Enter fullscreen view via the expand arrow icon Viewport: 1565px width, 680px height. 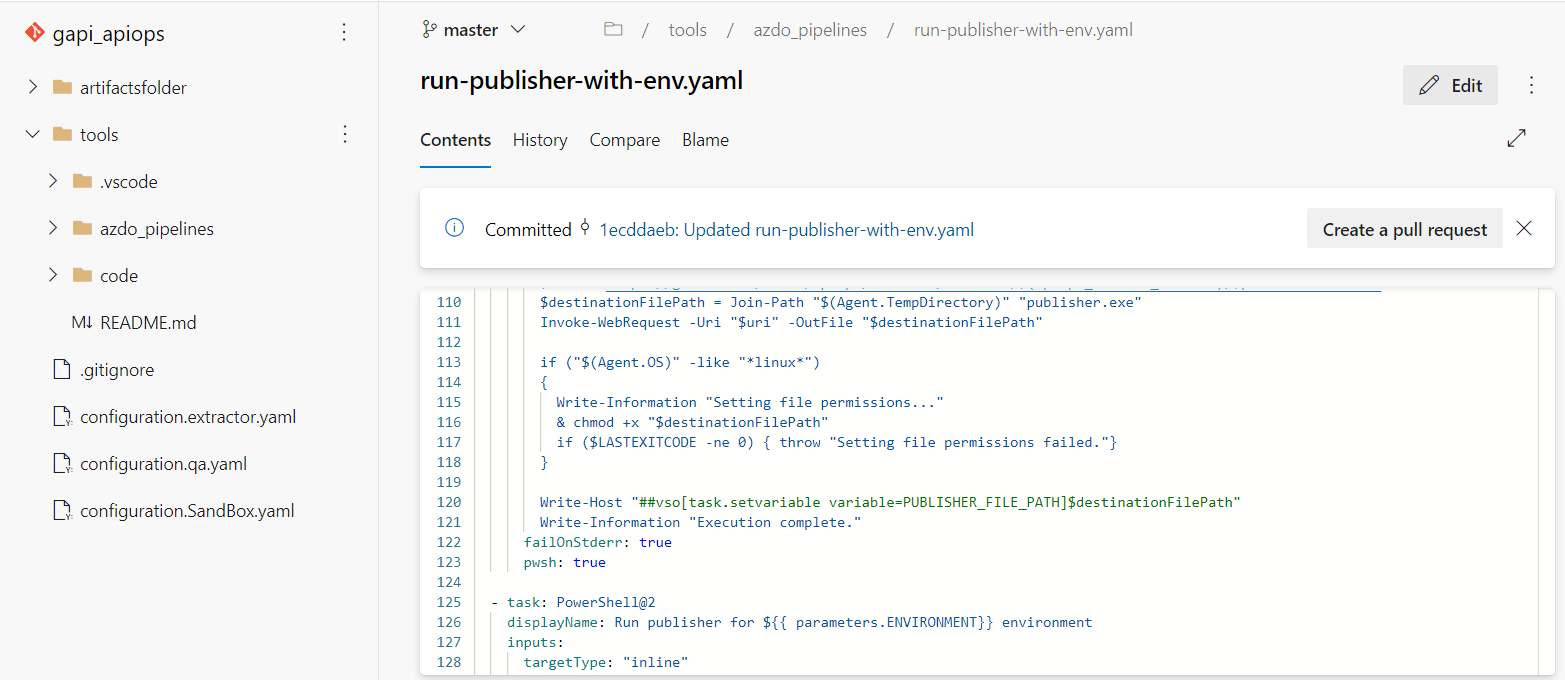coord(1517,138)
